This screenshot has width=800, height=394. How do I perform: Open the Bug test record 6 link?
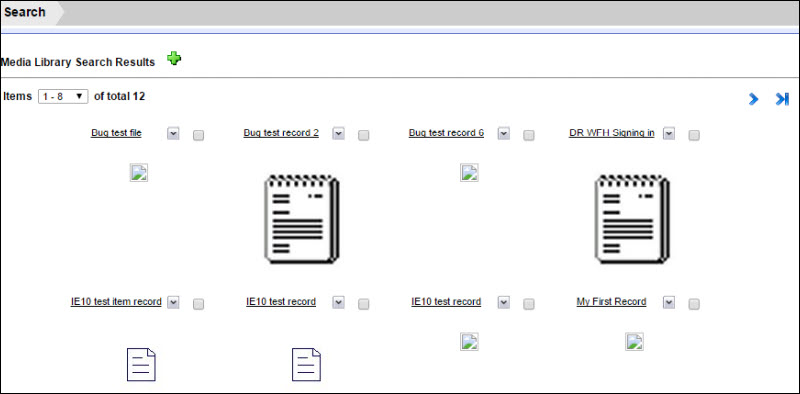446,133
